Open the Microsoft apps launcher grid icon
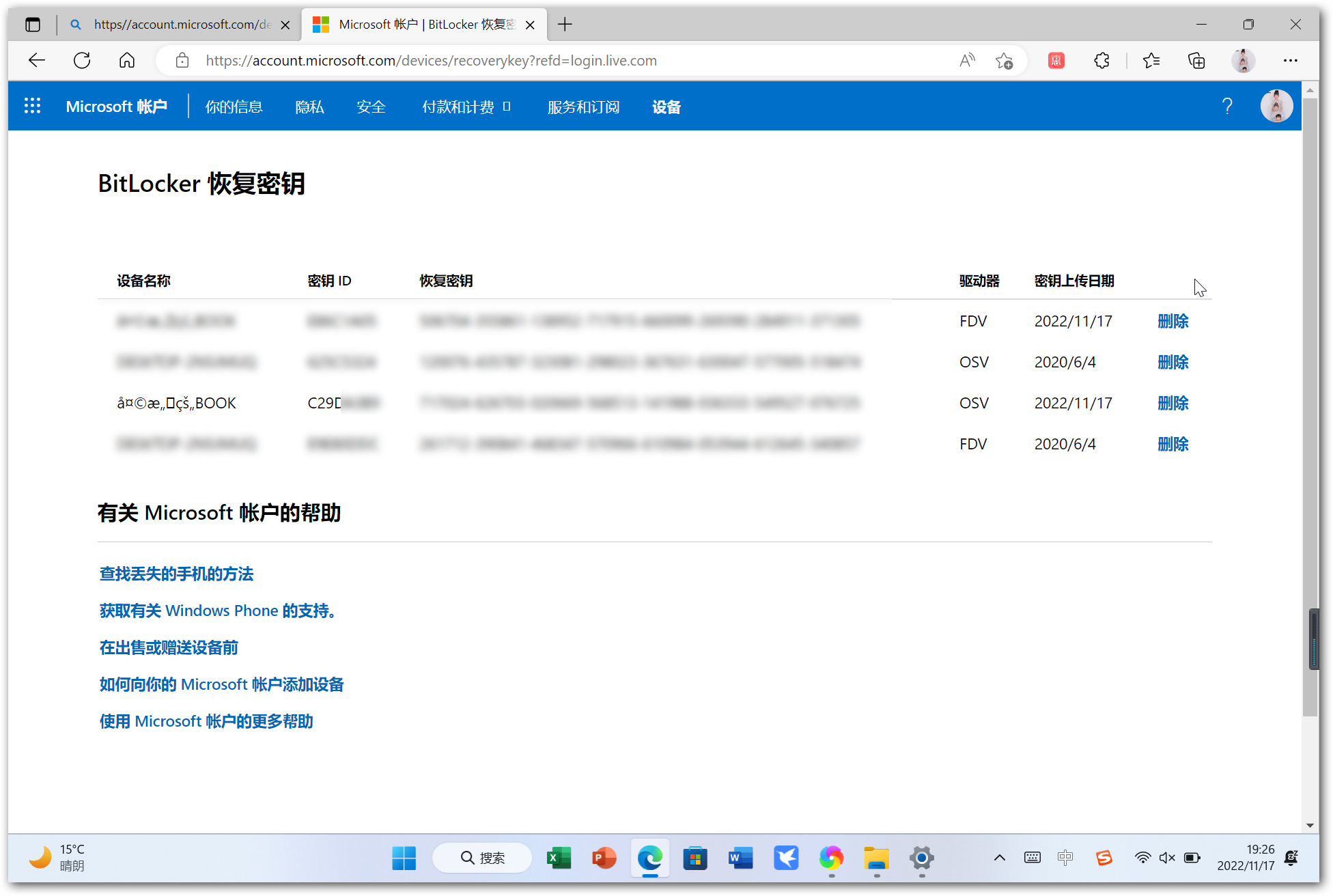1333x896 pixels. click(32, 106)
